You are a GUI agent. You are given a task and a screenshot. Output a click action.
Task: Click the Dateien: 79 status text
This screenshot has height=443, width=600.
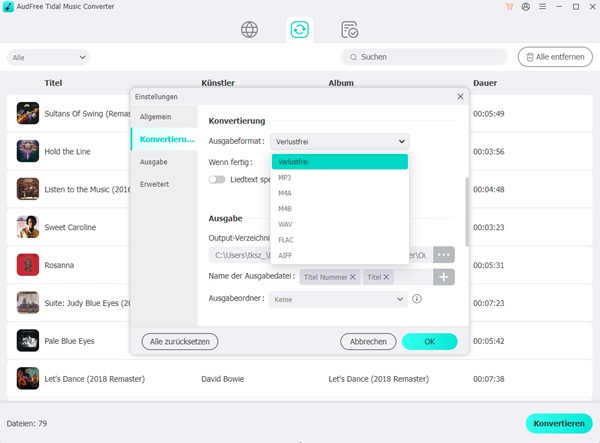27,423
